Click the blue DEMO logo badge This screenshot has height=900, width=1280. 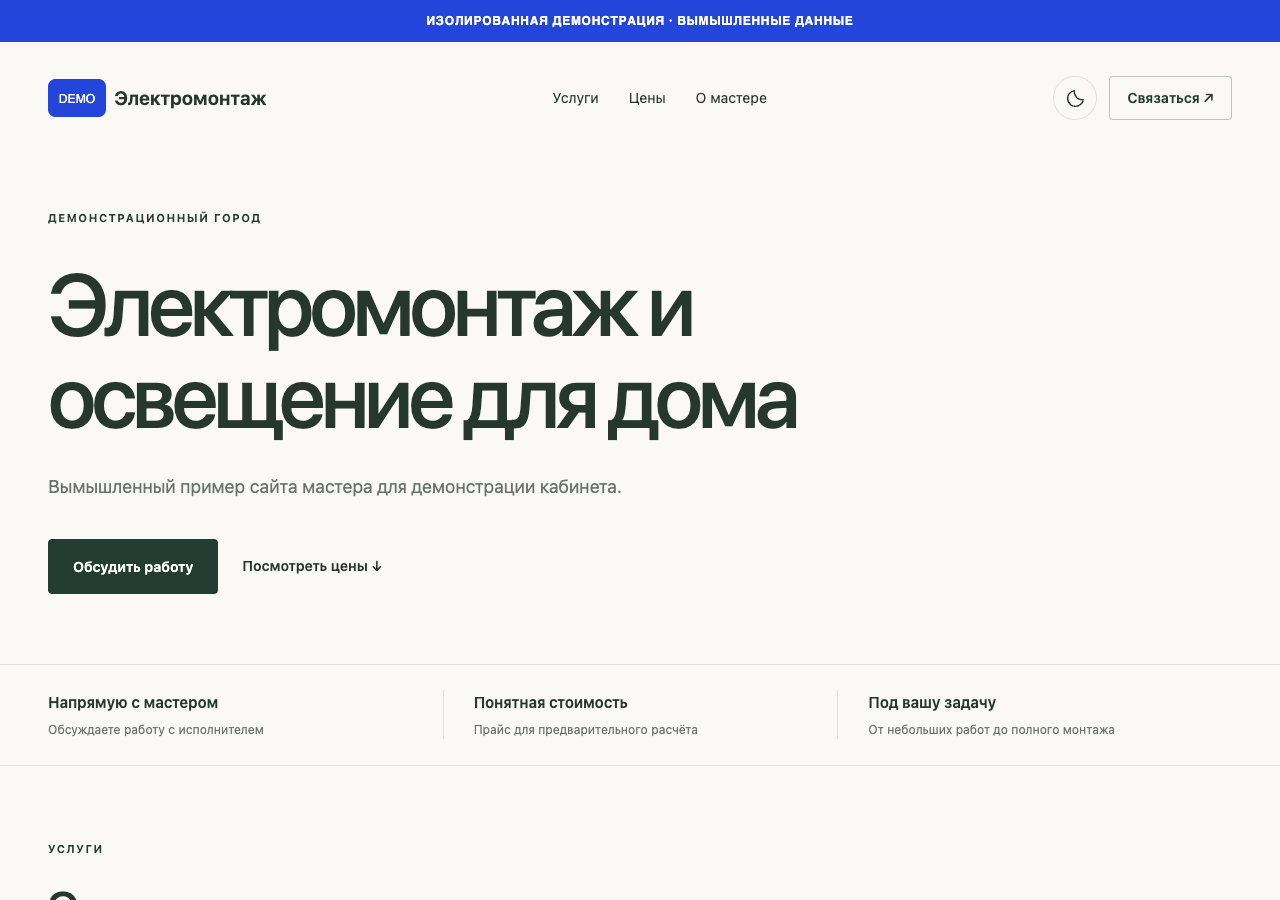point(77,98)
